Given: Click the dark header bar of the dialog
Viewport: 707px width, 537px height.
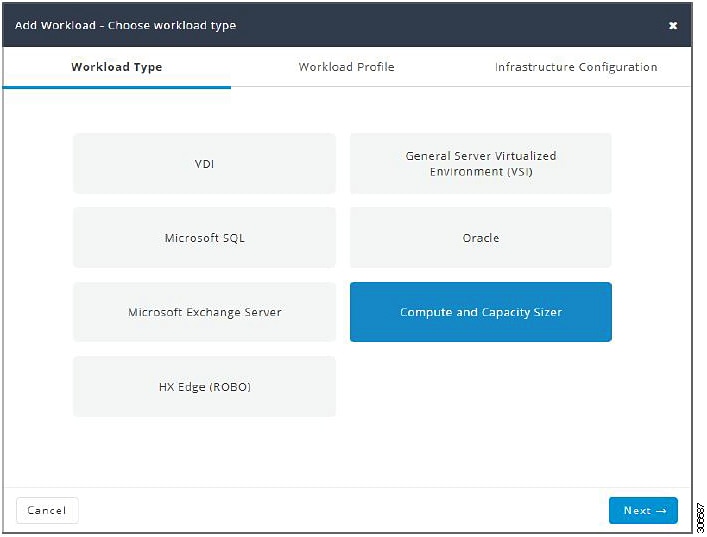Looking at the screenshot, I should pos(347,25).
